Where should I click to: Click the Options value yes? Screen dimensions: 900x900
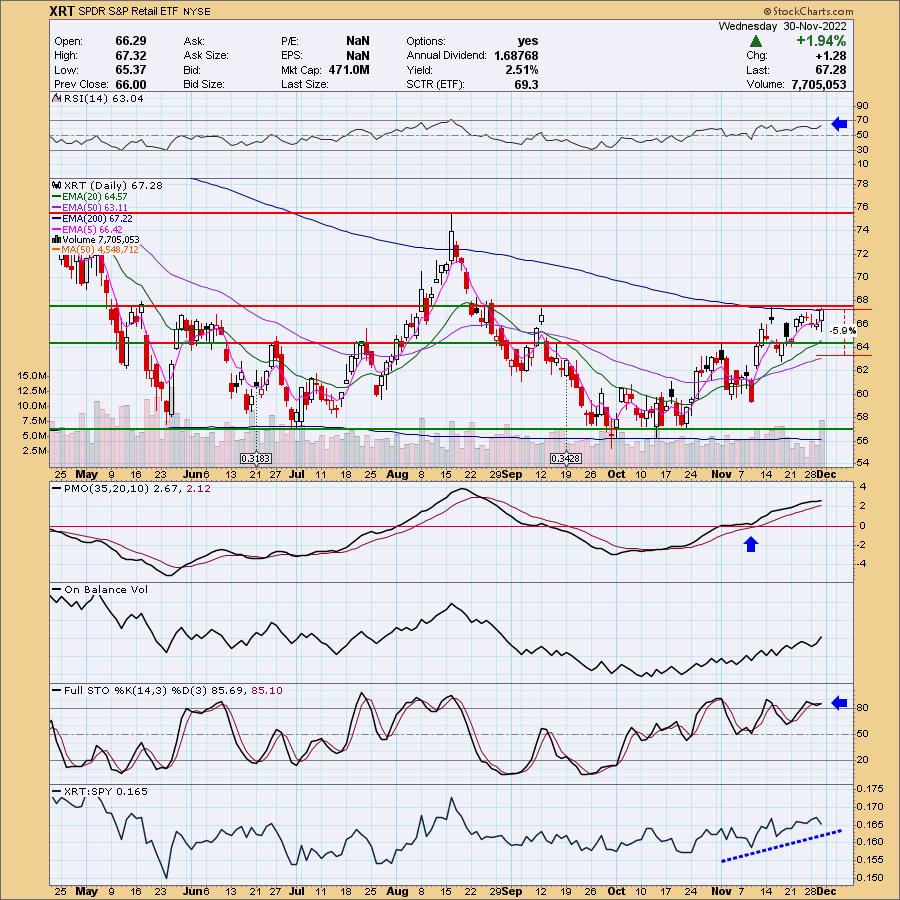pyautogui.click(x=528, y=41)
